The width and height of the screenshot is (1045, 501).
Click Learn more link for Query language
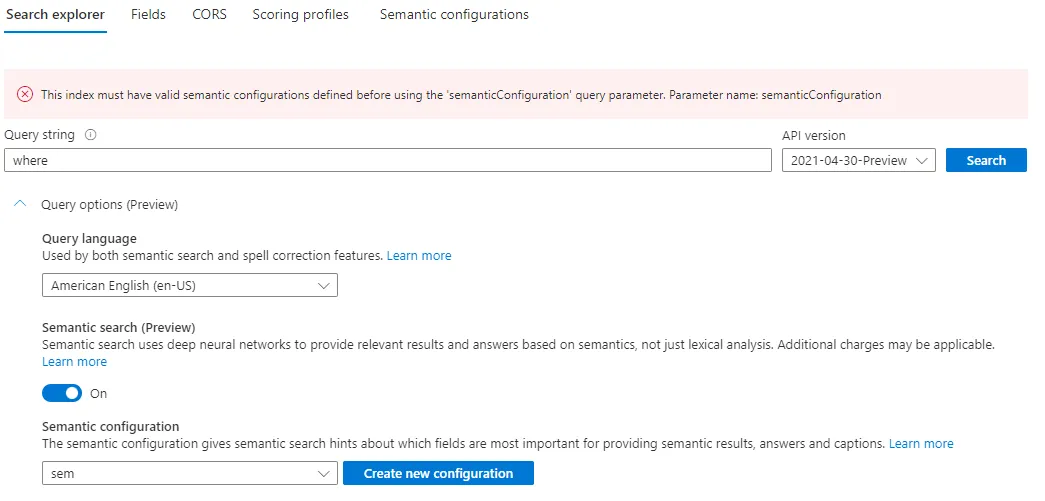click(419, 256)
